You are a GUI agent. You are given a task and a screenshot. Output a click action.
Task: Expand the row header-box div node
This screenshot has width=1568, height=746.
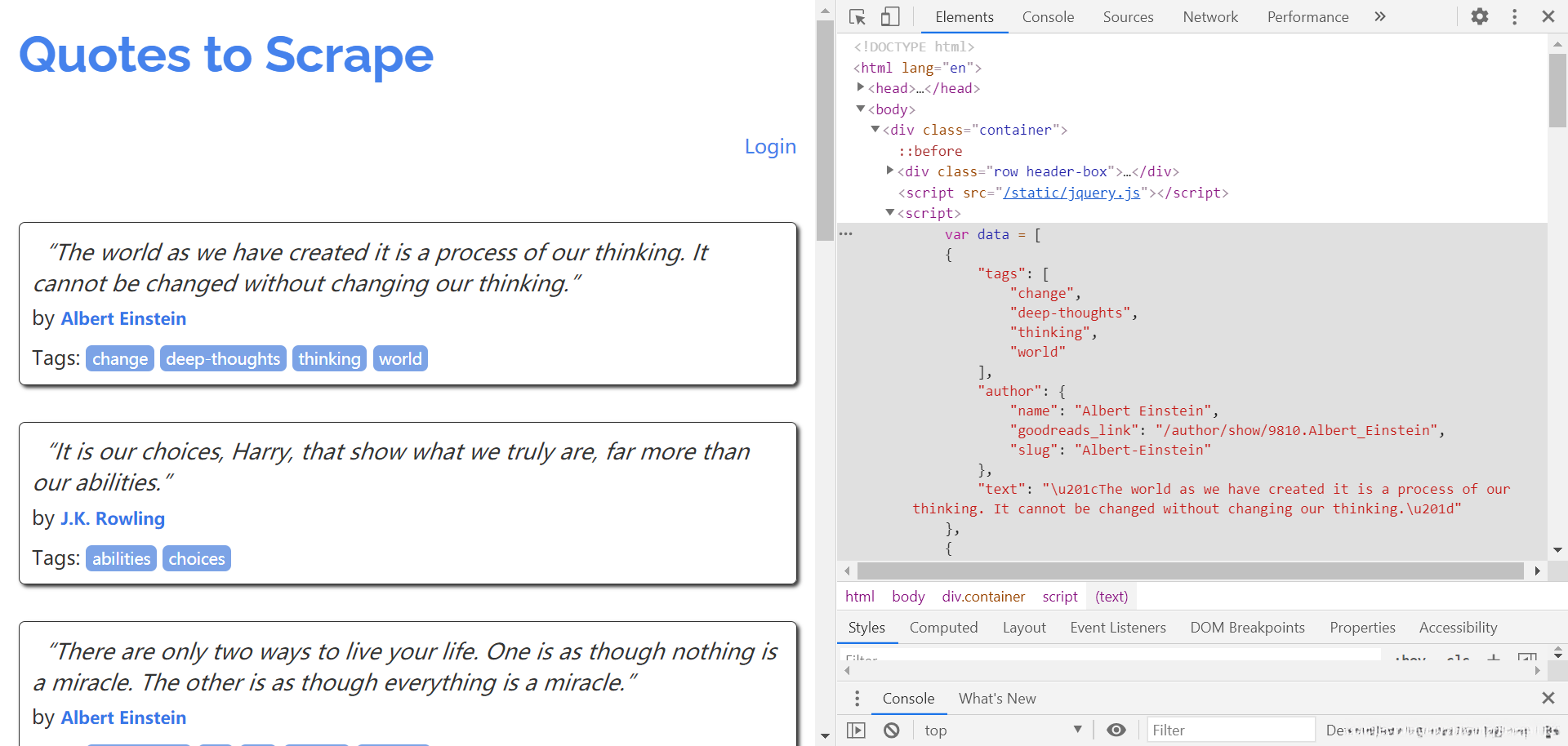point(890,171)
